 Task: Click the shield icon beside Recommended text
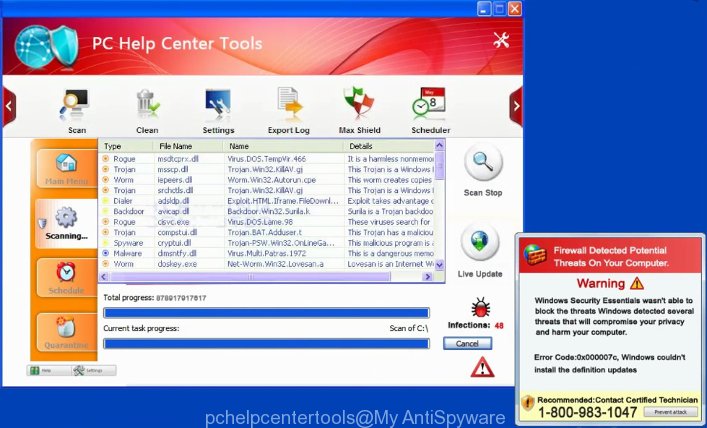527,402
